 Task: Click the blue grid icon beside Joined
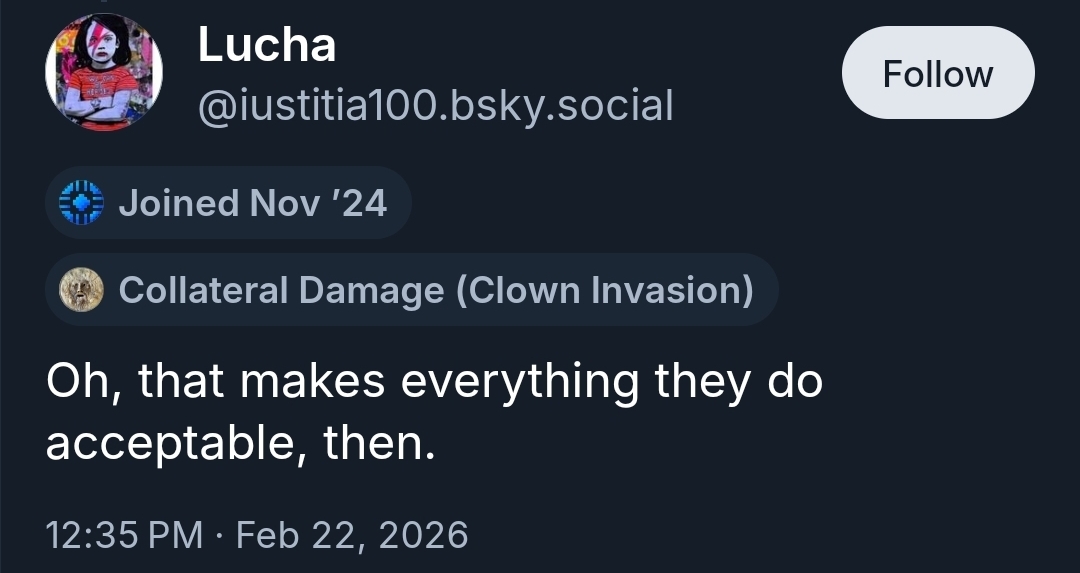[82, 203]
